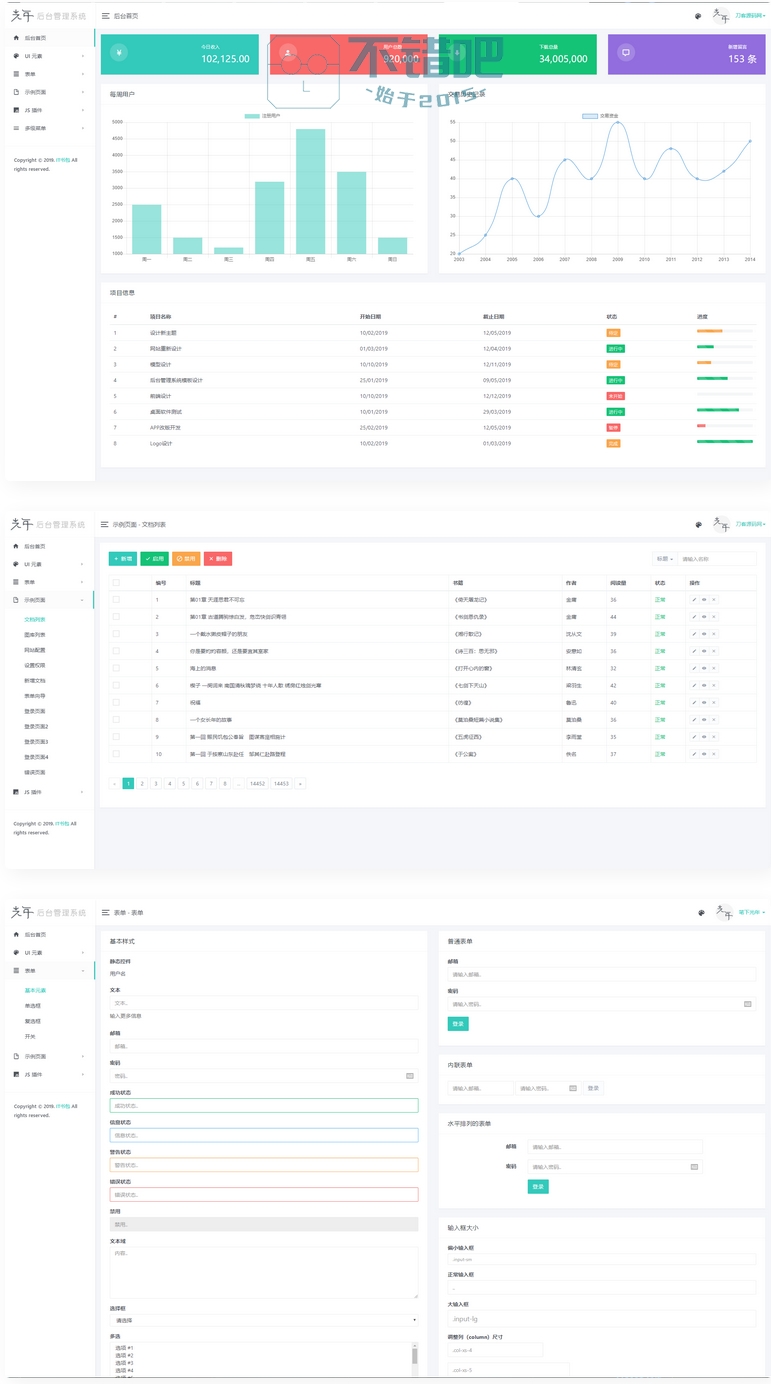Select 开关 under the 表单 sidebar menu
This screenshot has height=1384, width=771.
(30, 1036)
